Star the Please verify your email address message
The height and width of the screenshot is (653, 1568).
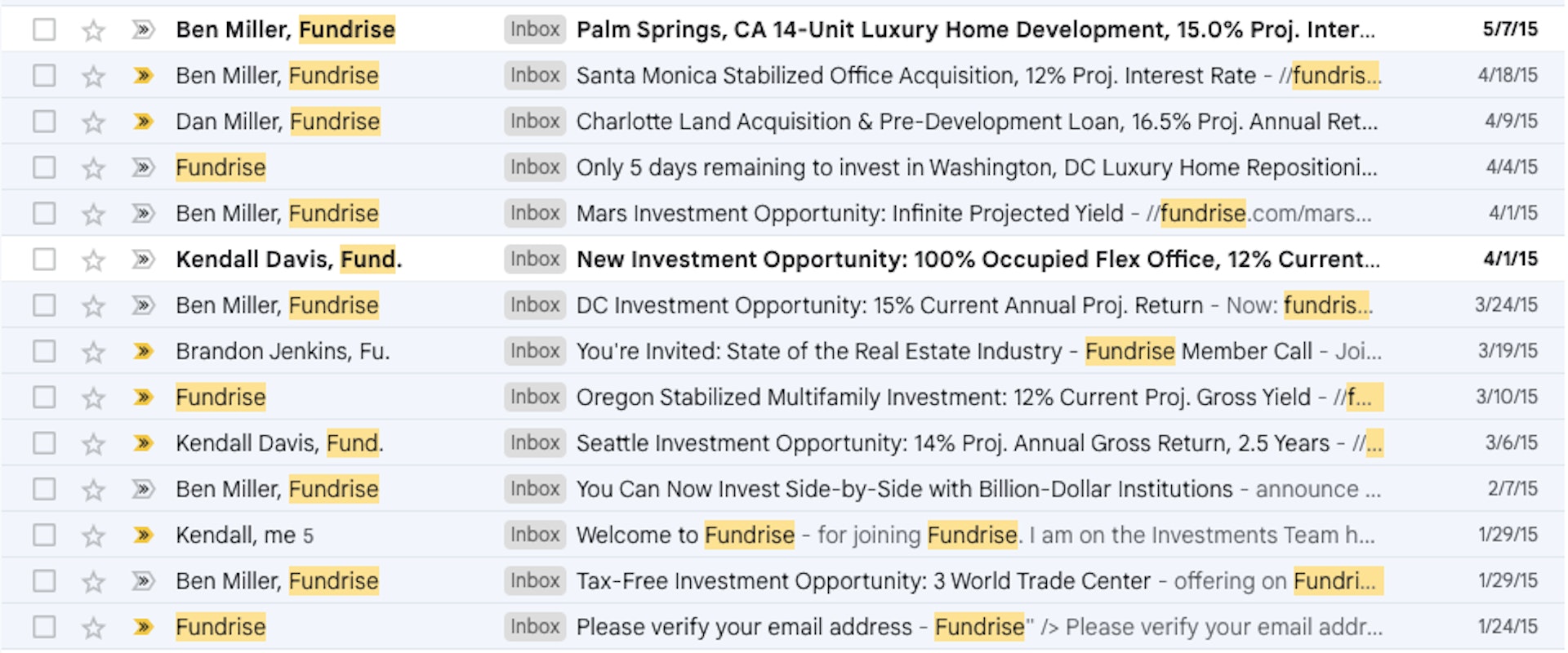[x=94, y=628]
